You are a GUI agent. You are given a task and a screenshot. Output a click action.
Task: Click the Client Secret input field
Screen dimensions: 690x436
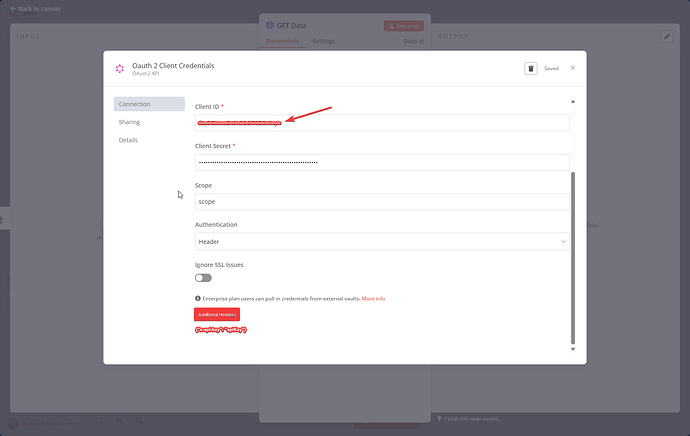pos(382,162)
